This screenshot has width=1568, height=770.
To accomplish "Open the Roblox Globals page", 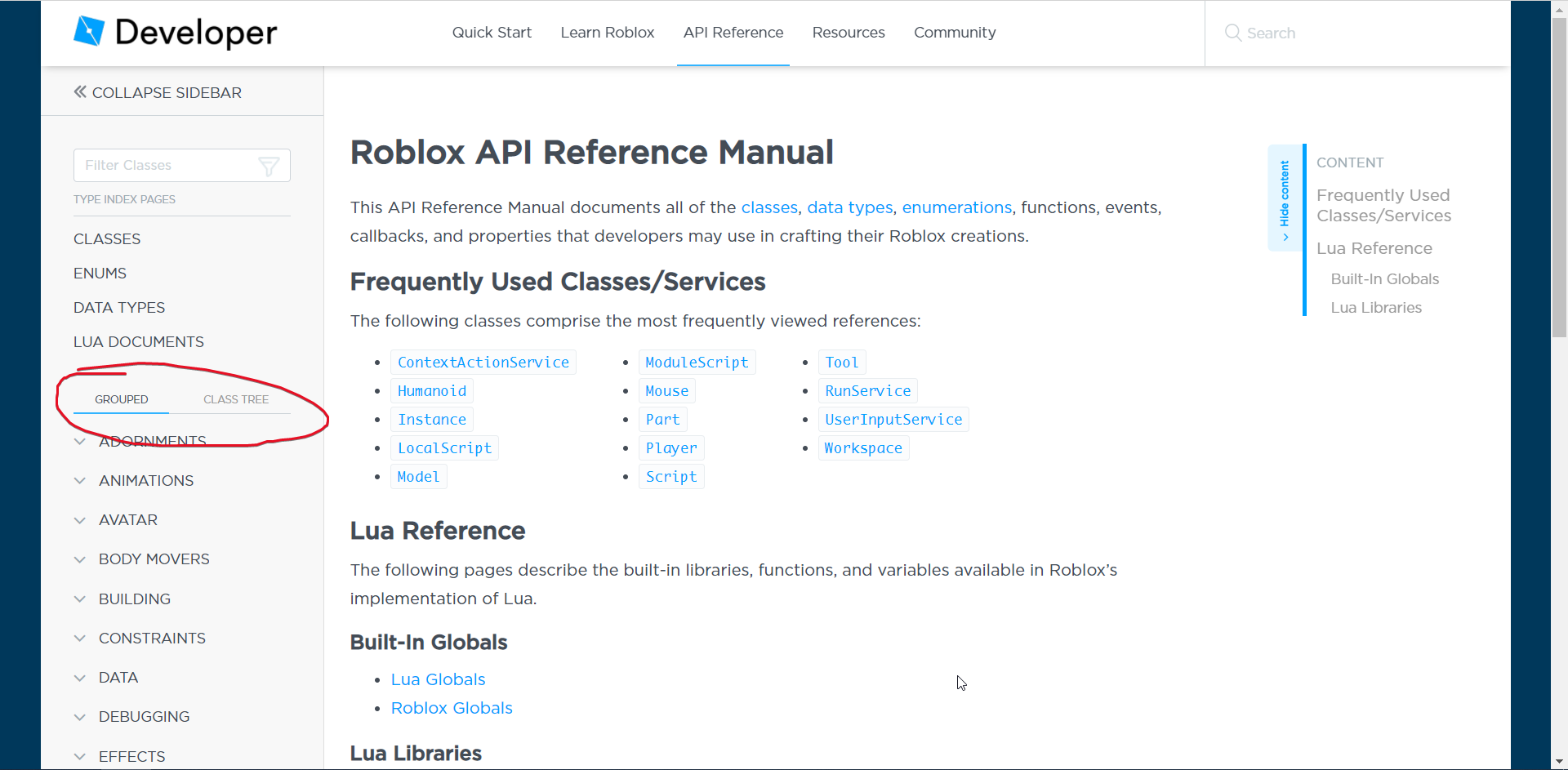I will 452,708.
